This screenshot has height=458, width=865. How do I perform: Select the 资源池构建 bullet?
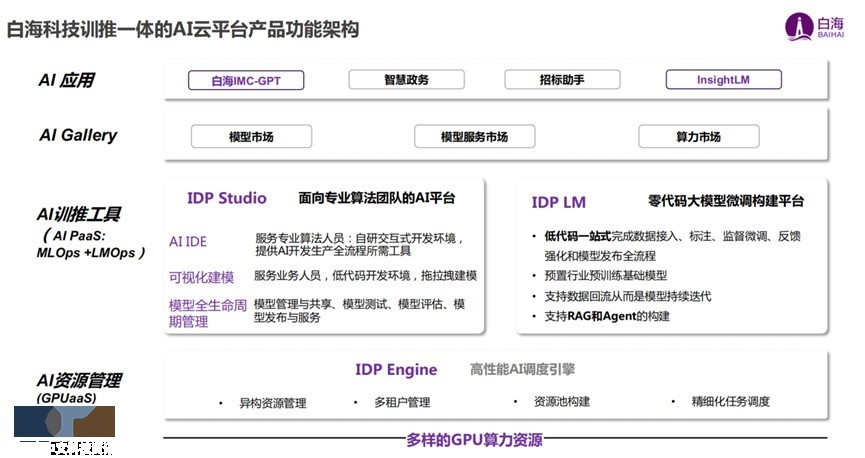point(562,402)
